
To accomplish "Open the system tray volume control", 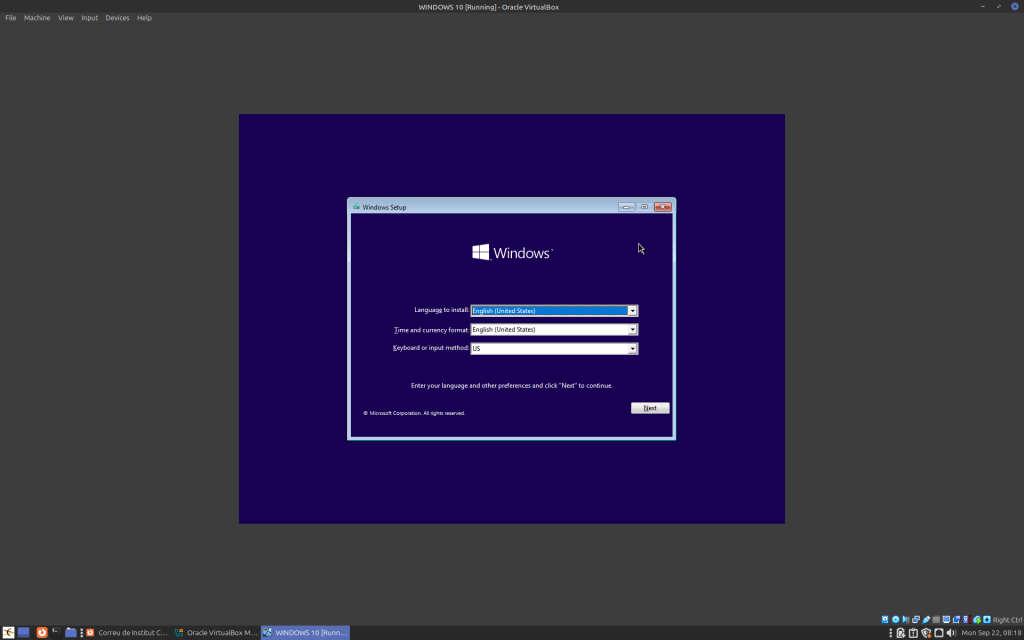I will (x=951, y=633).
